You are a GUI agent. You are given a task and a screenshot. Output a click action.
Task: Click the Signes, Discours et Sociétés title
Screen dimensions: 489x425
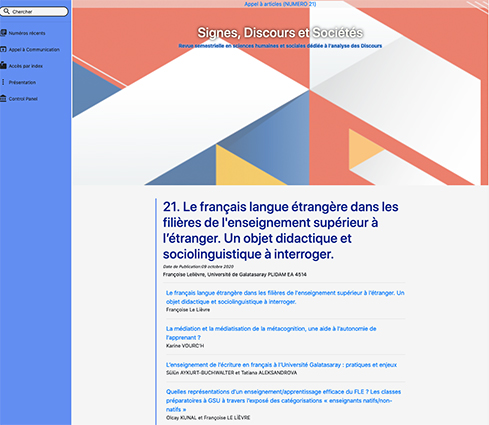(x=280, y=33)
